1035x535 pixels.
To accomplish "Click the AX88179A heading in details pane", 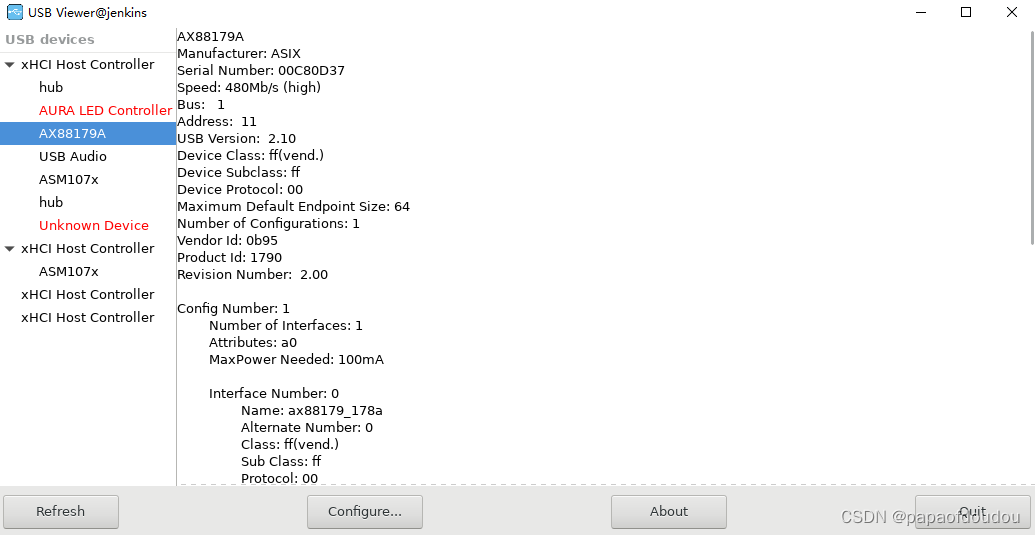I will click(210, 36).
